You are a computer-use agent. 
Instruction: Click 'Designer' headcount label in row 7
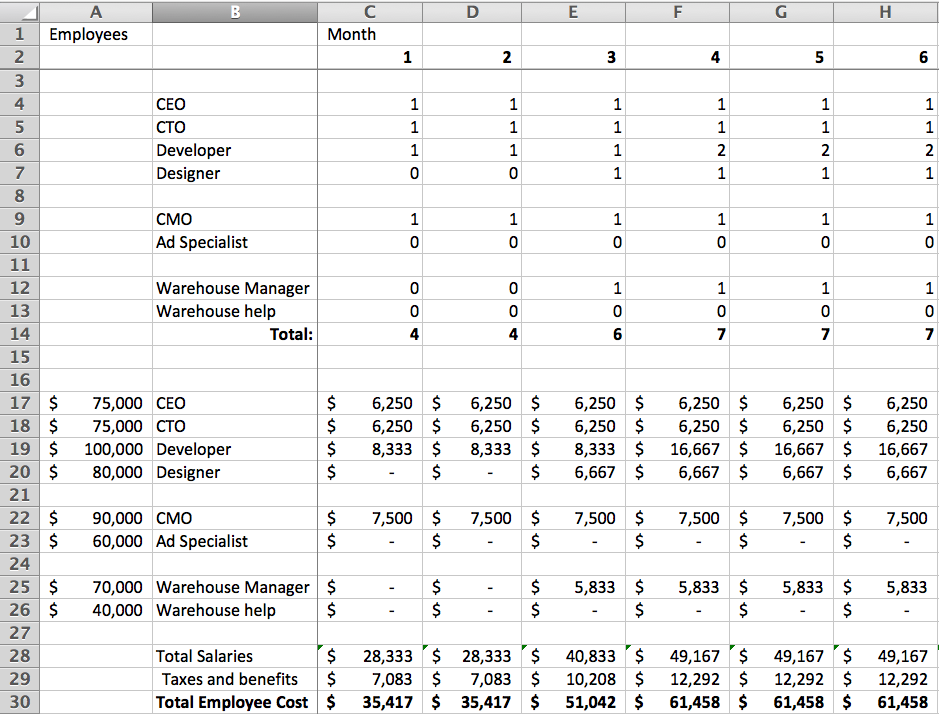235,173
